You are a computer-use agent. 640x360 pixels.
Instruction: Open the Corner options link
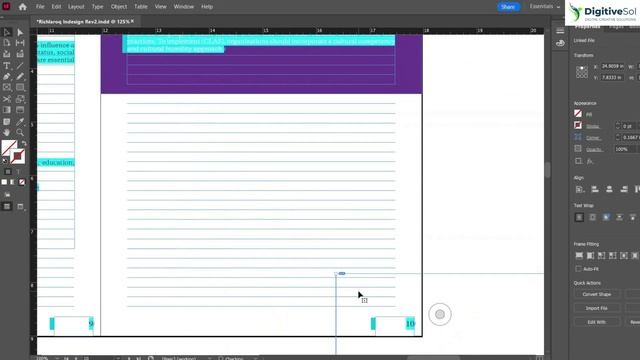pyautogui.click(x=593, y=138)
